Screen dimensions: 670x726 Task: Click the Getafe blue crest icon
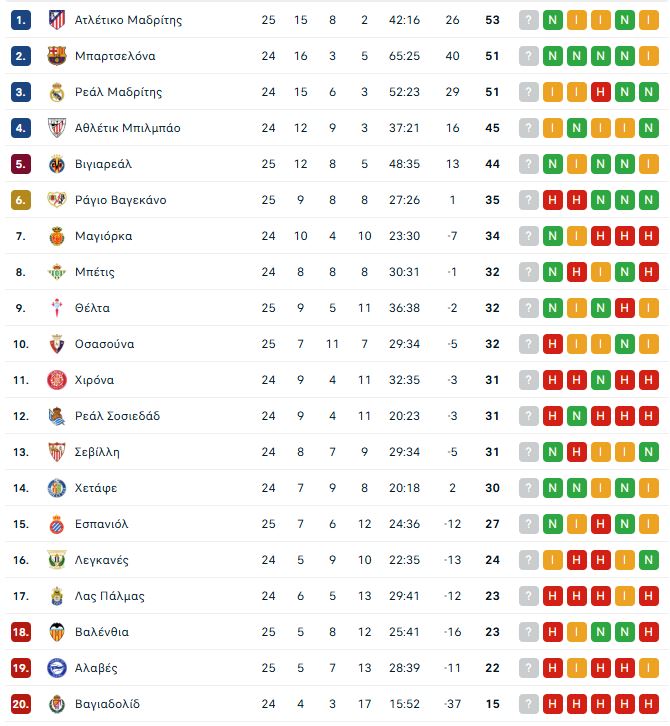(56, 488)
